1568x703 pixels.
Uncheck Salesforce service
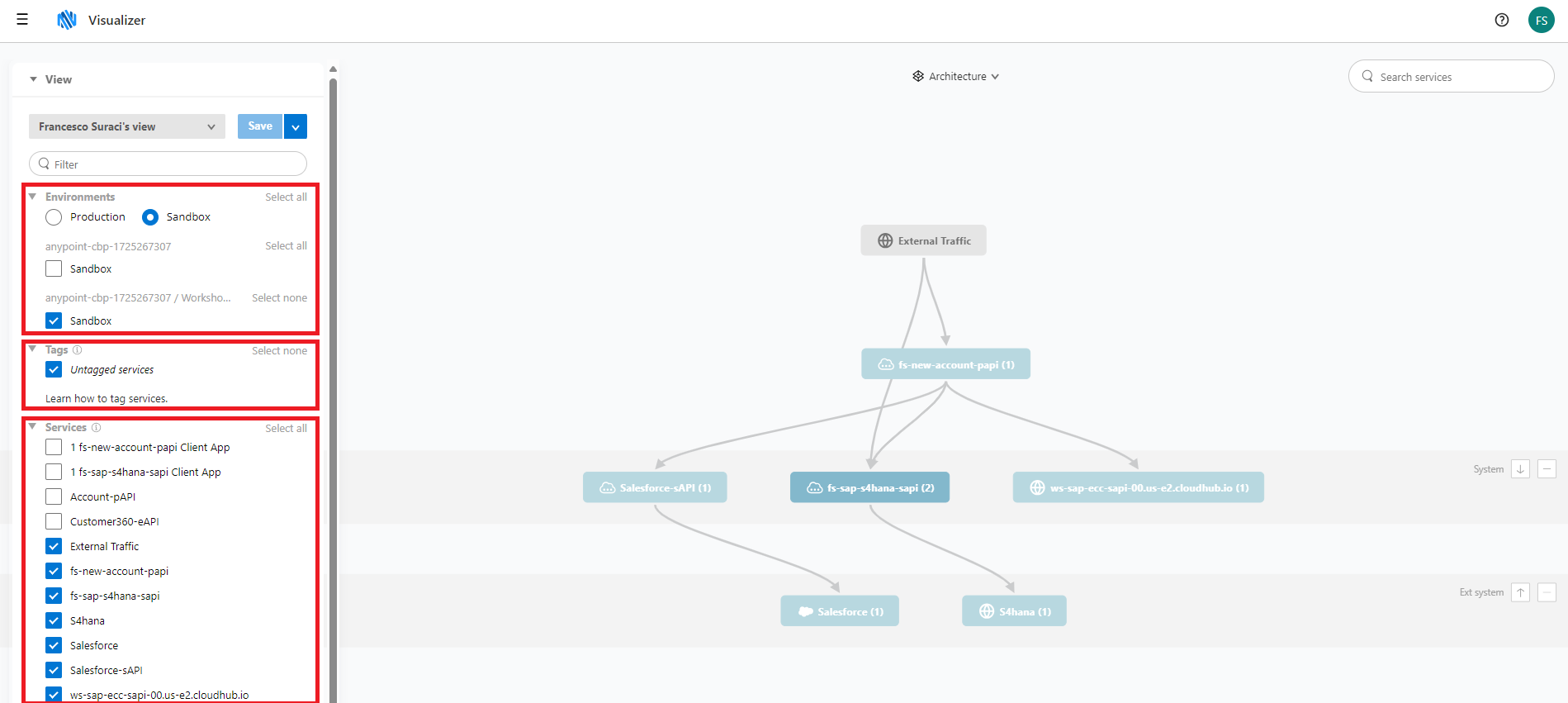(54, 645)
